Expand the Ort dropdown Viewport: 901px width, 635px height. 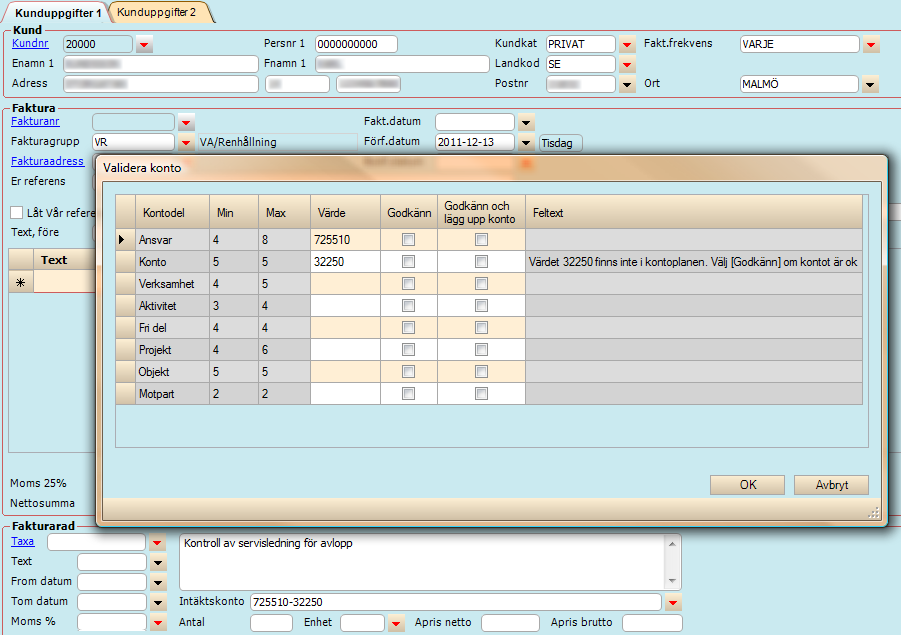point(870,84)
